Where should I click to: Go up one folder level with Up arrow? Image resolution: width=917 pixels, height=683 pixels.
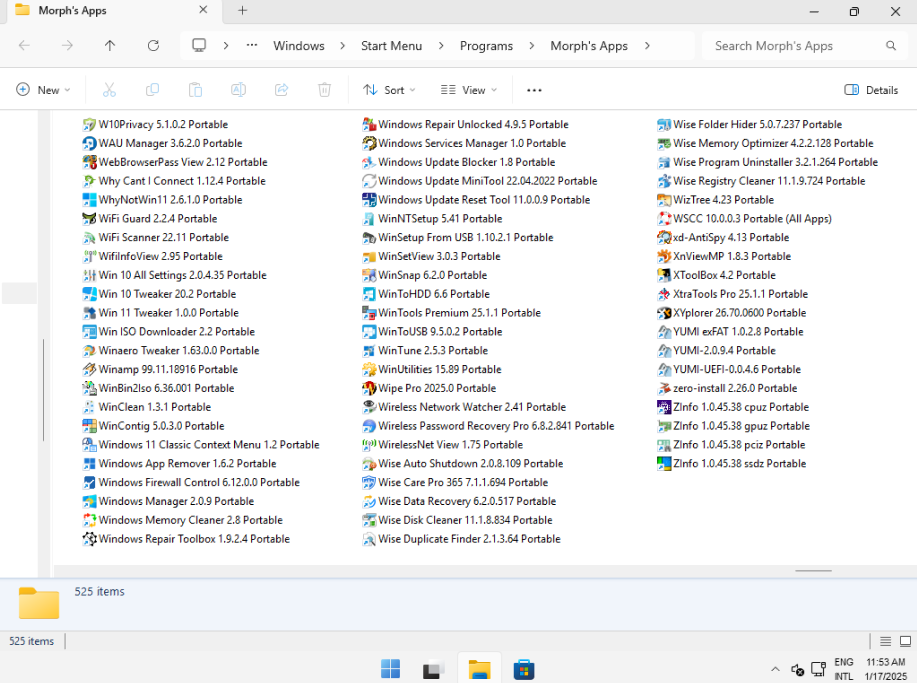110,46
